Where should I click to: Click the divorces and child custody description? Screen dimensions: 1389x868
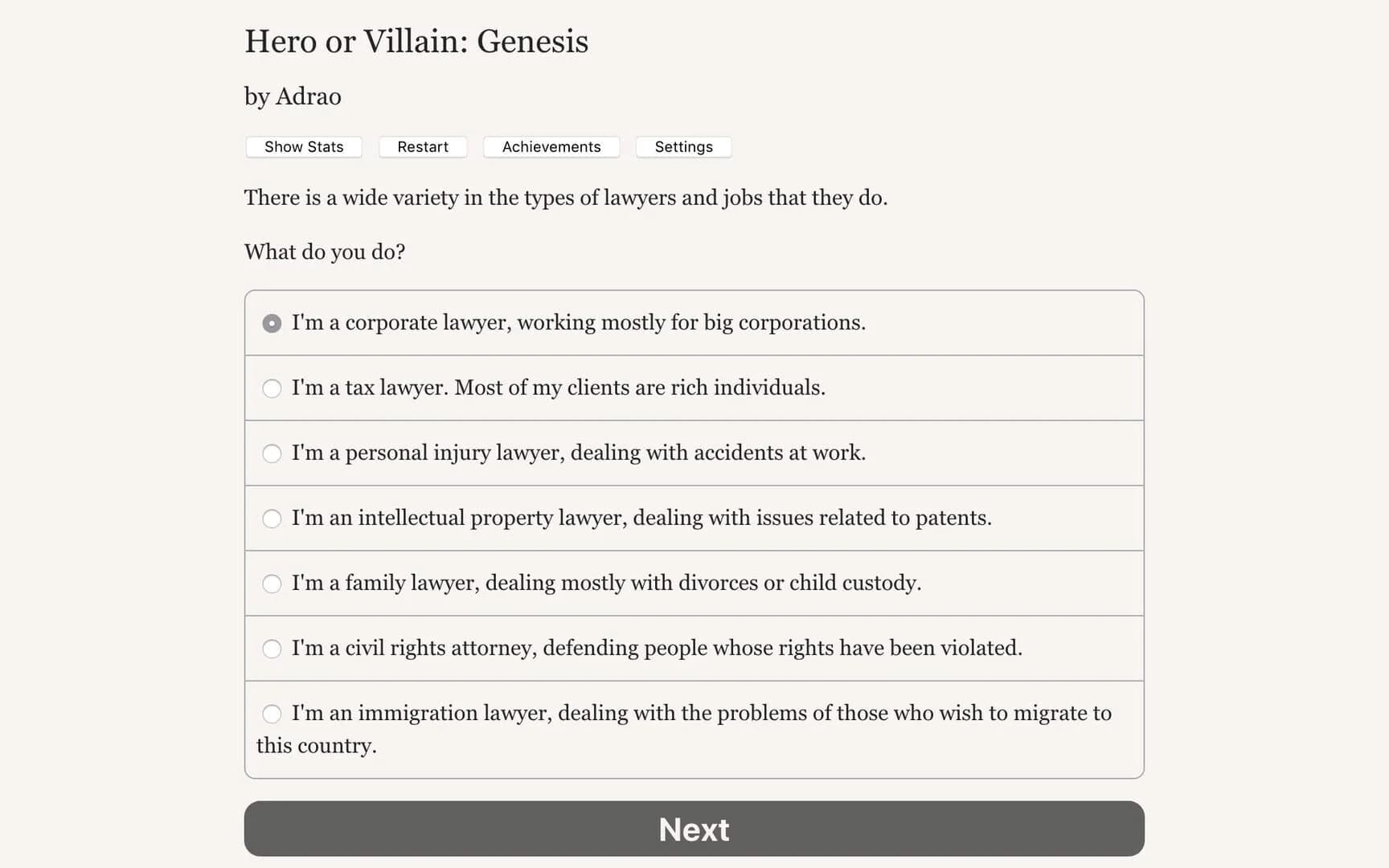pos(606,583)
